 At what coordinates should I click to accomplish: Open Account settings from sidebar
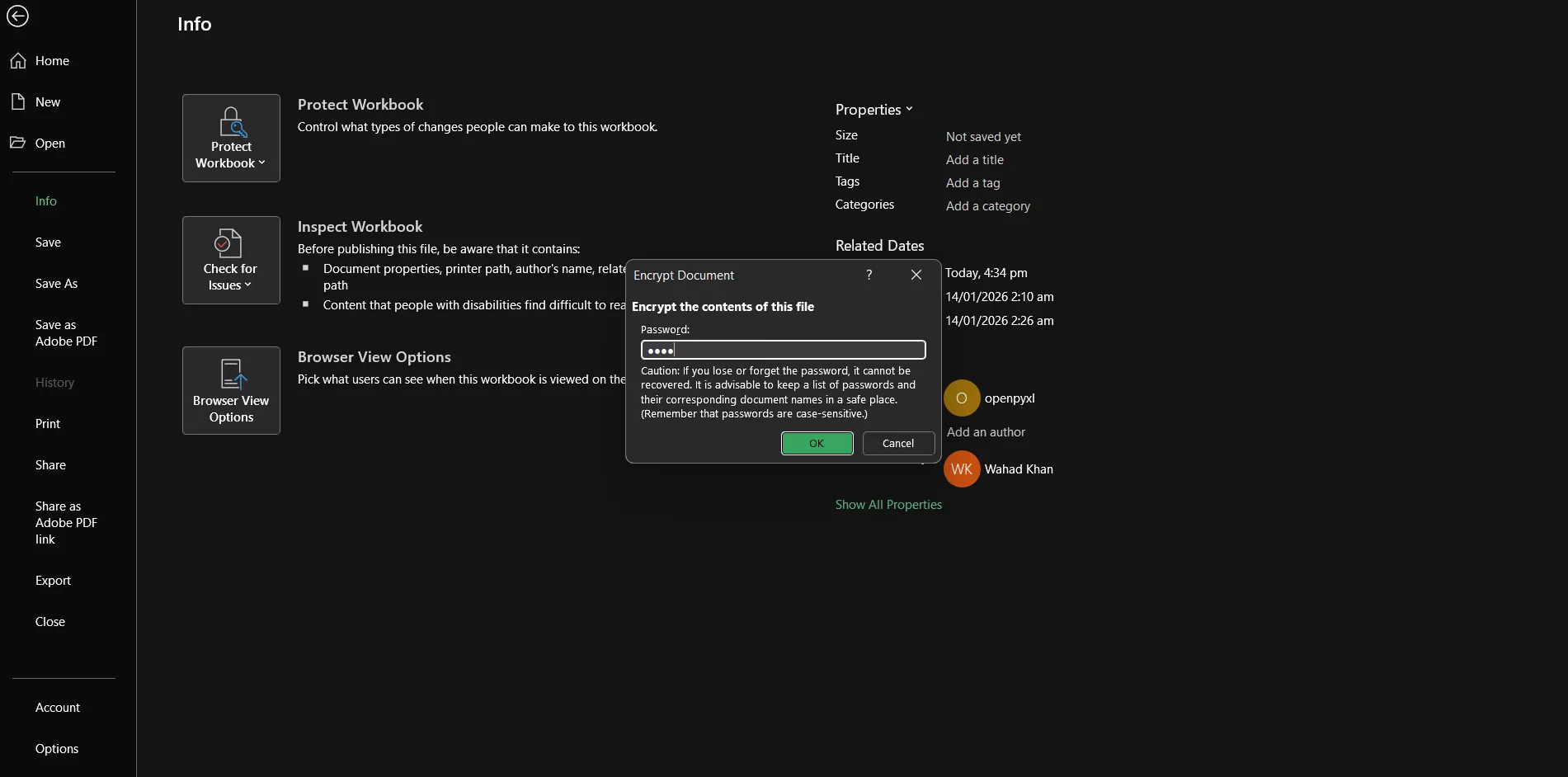[57, 707]
